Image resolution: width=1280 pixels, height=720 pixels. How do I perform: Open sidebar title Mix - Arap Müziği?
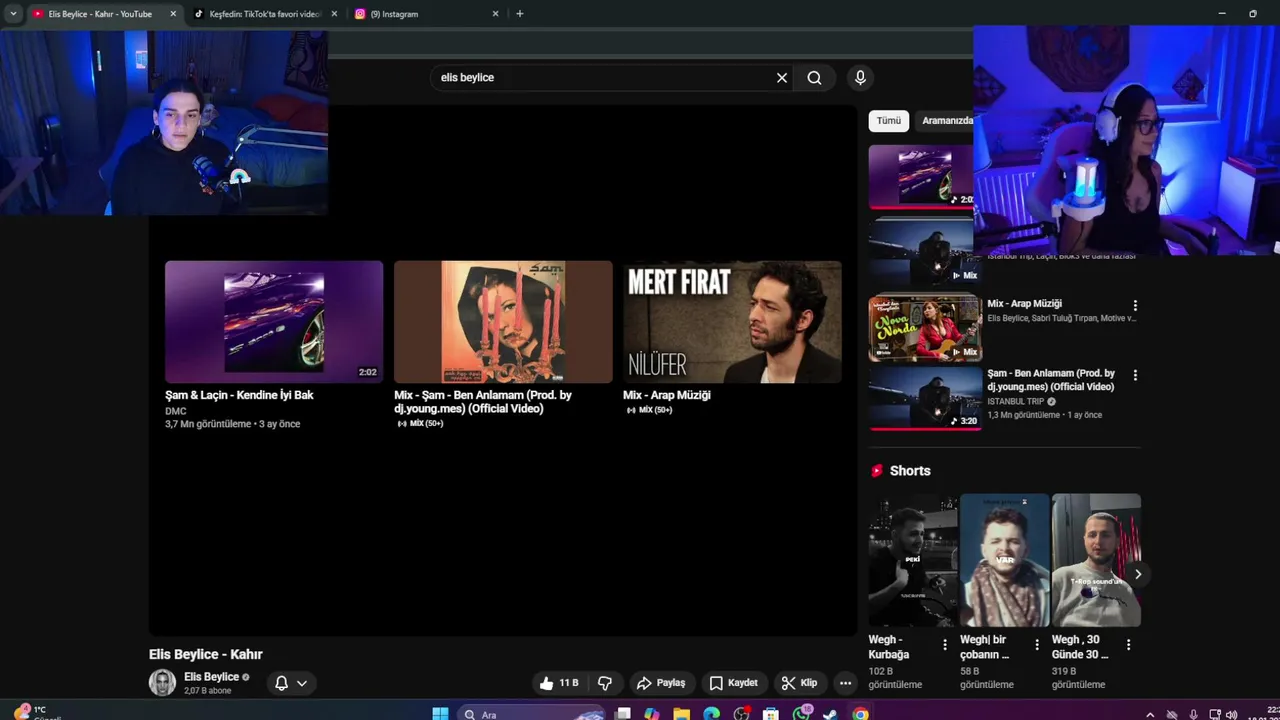point(1024,304)
